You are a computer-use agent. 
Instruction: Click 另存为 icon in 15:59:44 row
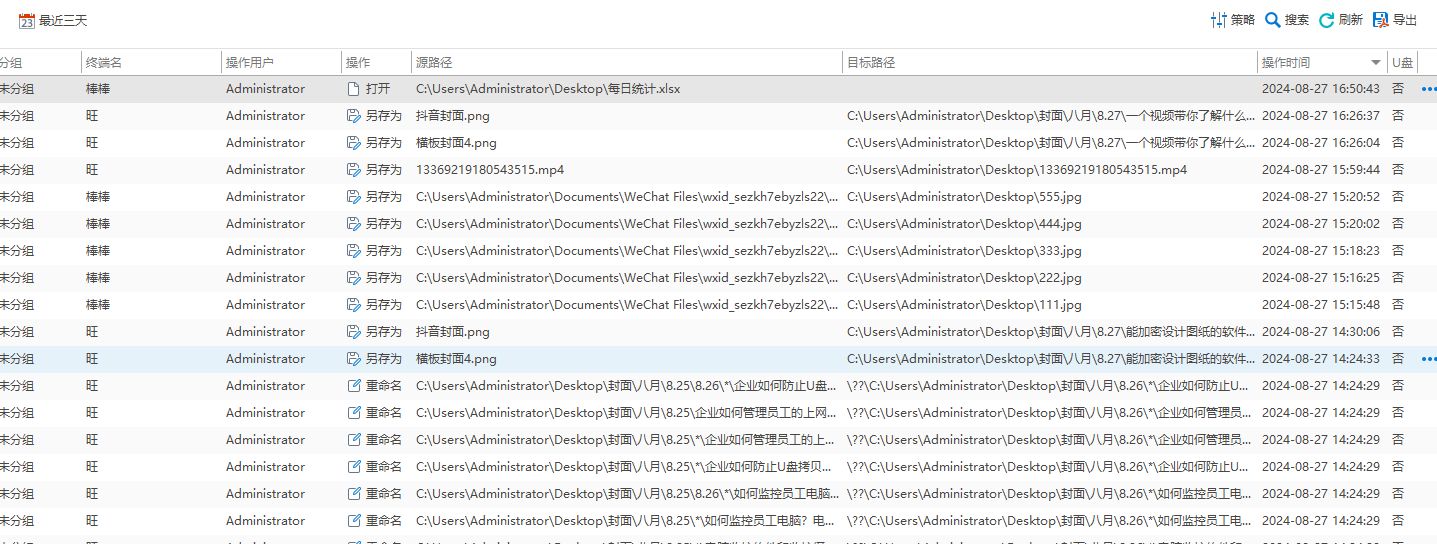click(353, 170)
